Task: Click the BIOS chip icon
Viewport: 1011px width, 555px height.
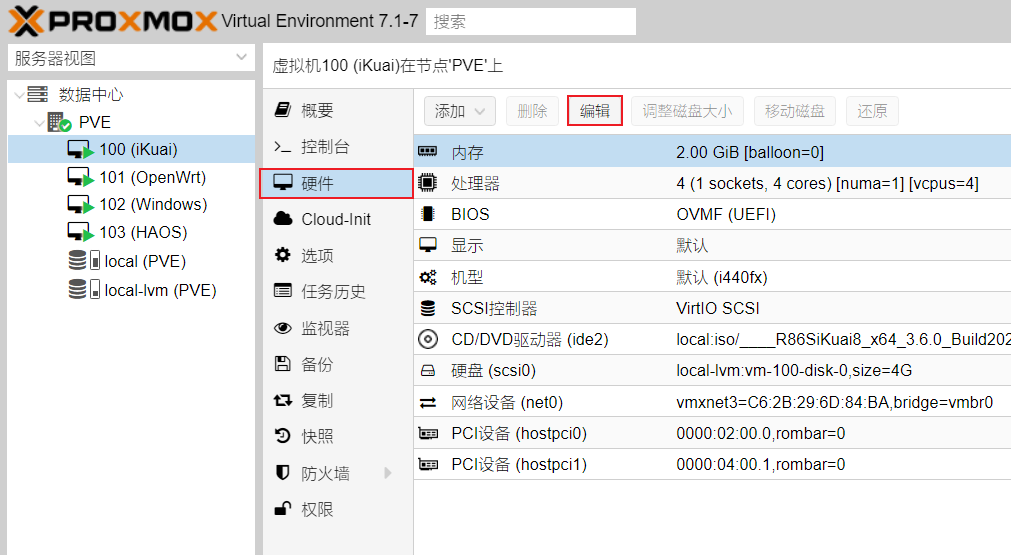Action: 427,213
